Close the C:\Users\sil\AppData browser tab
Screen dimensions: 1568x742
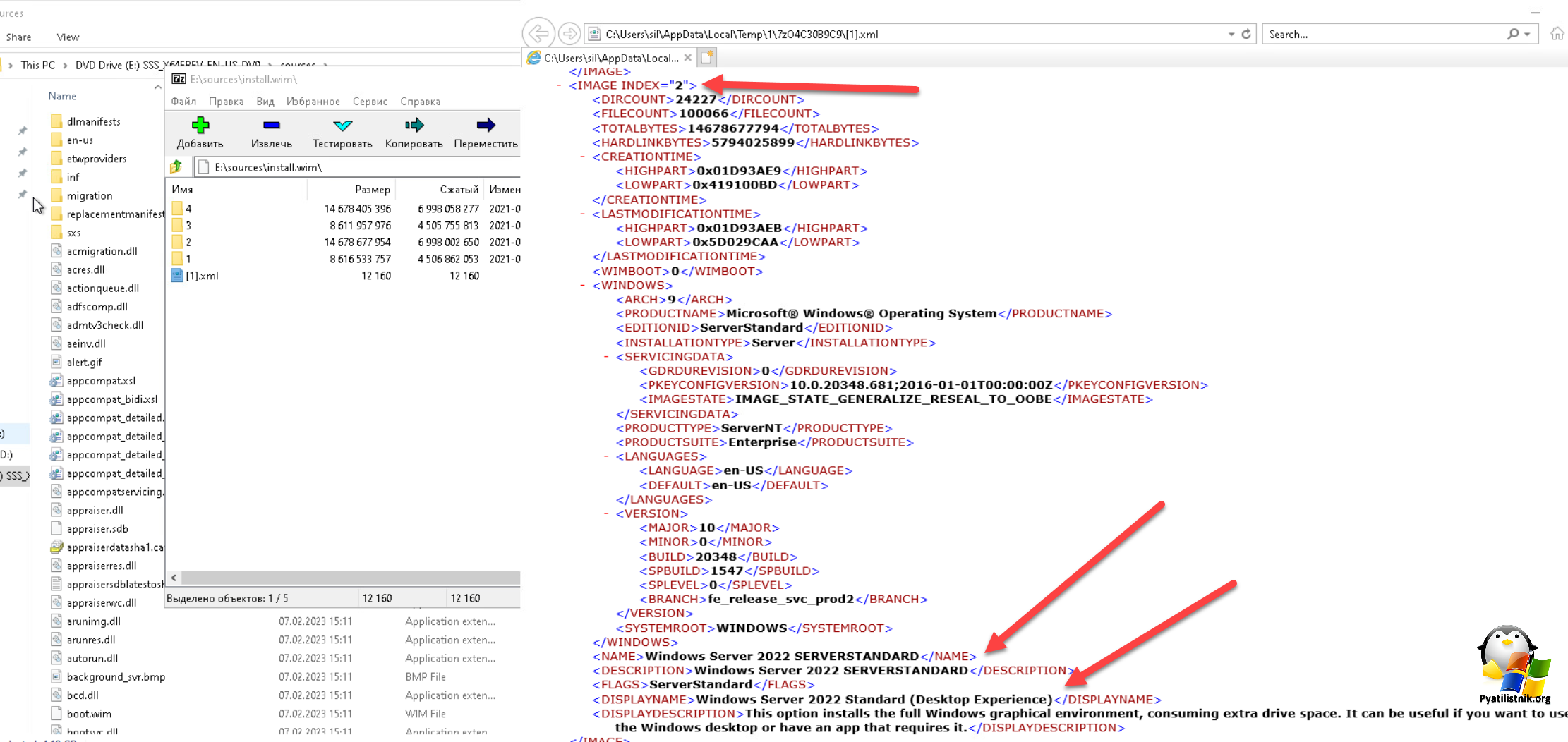687,58
